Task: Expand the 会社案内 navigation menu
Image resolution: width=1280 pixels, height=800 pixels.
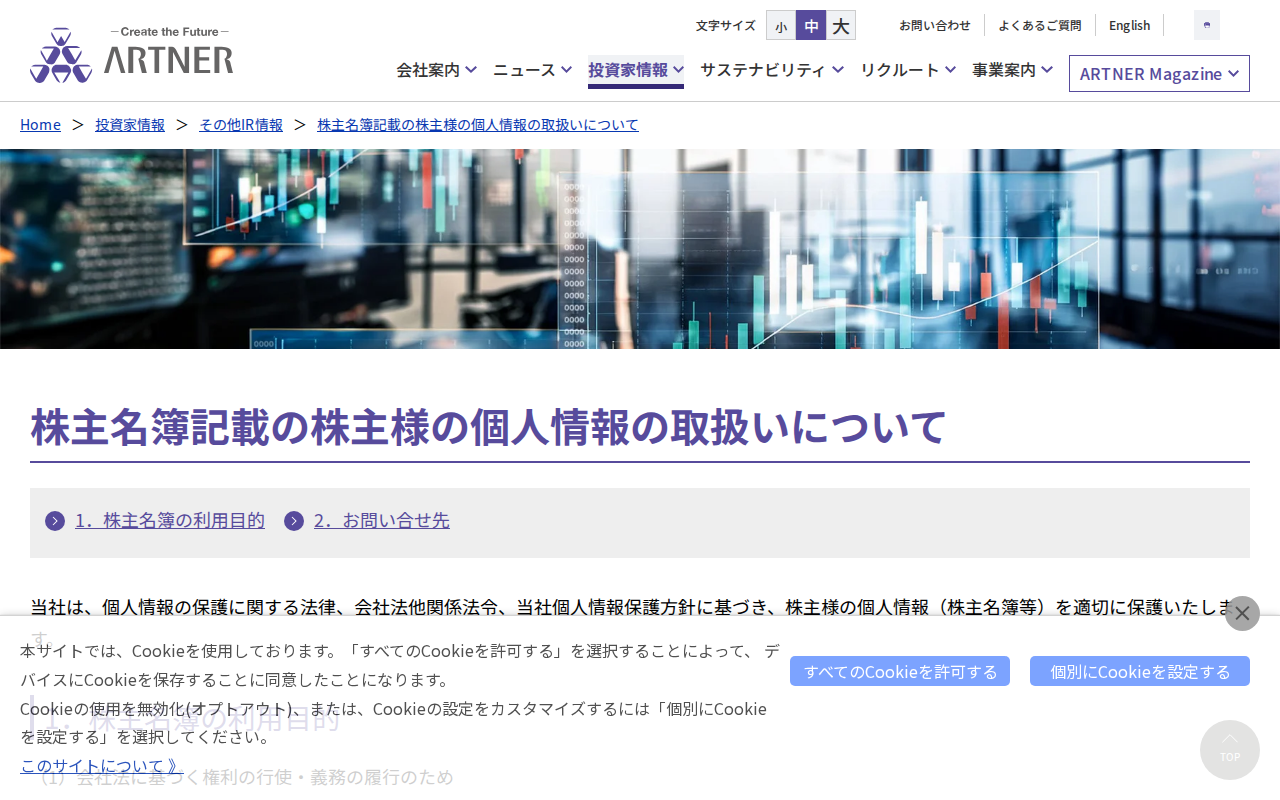Action: coord(436,70)
